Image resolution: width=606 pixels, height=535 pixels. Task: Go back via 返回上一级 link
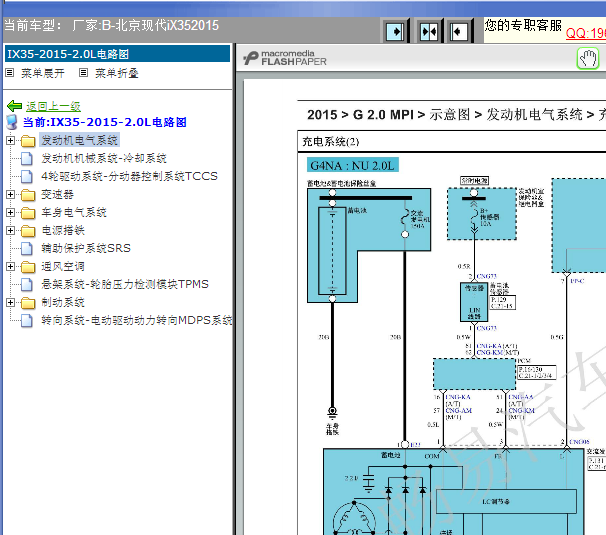pos(53,106)
